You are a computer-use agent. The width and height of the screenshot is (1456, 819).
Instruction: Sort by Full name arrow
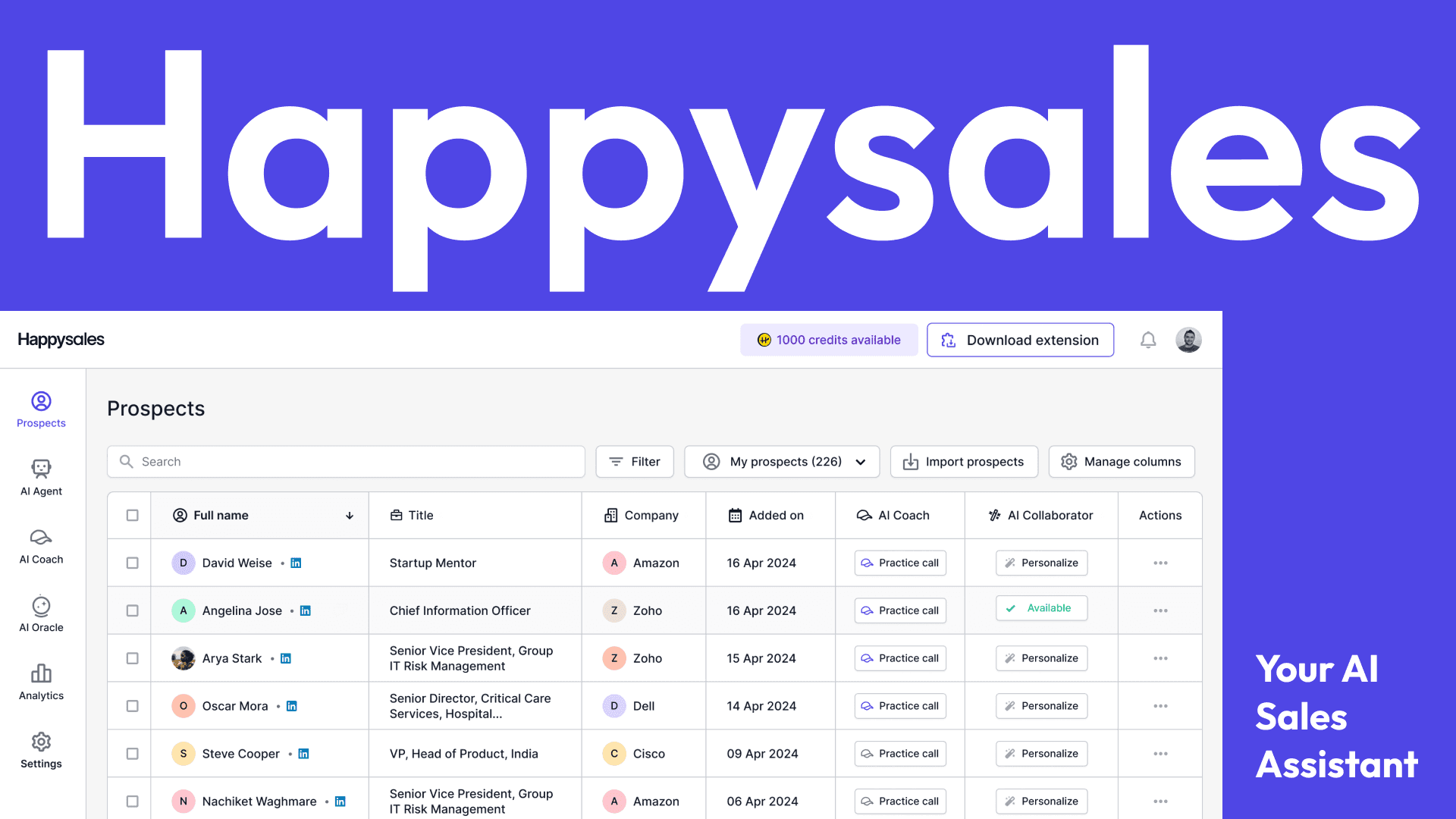[350, 516]
